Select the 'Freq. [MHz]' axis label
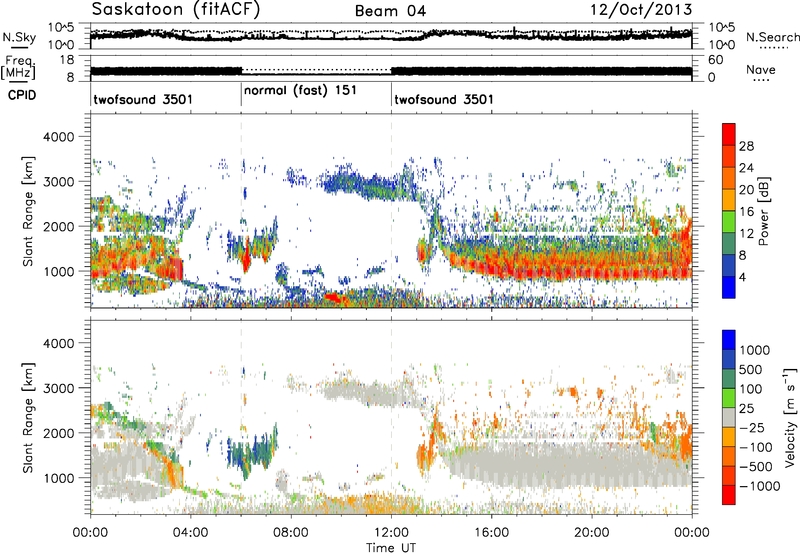800x554 pixels. (19, 67)
